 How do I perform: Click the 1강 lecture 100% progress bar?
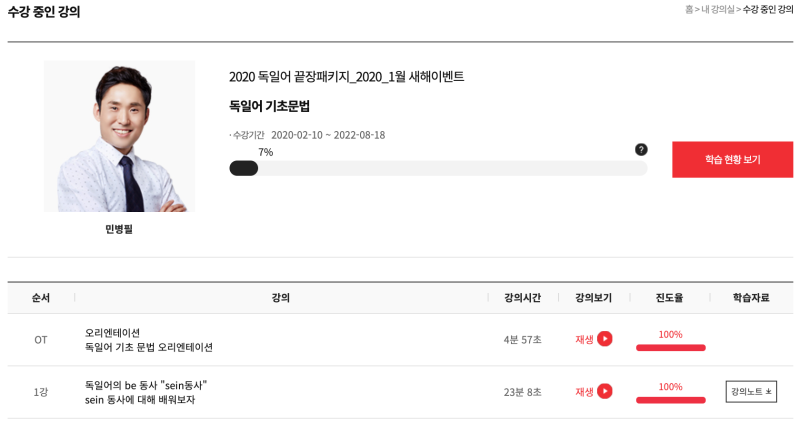[670, 400]
